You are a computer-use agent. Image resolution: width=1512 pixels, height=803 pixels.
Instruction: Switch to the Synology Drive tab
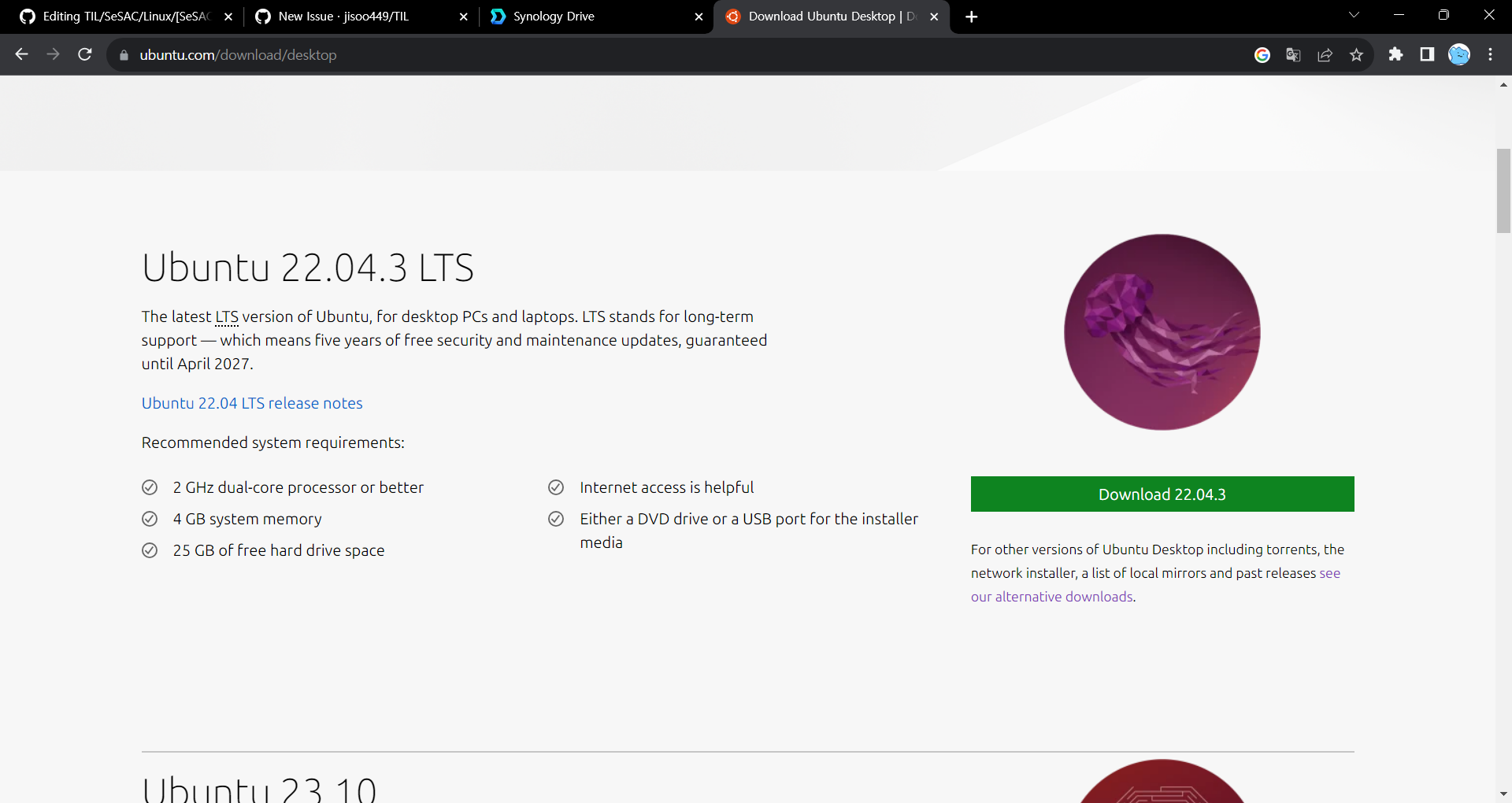(583, 17)
